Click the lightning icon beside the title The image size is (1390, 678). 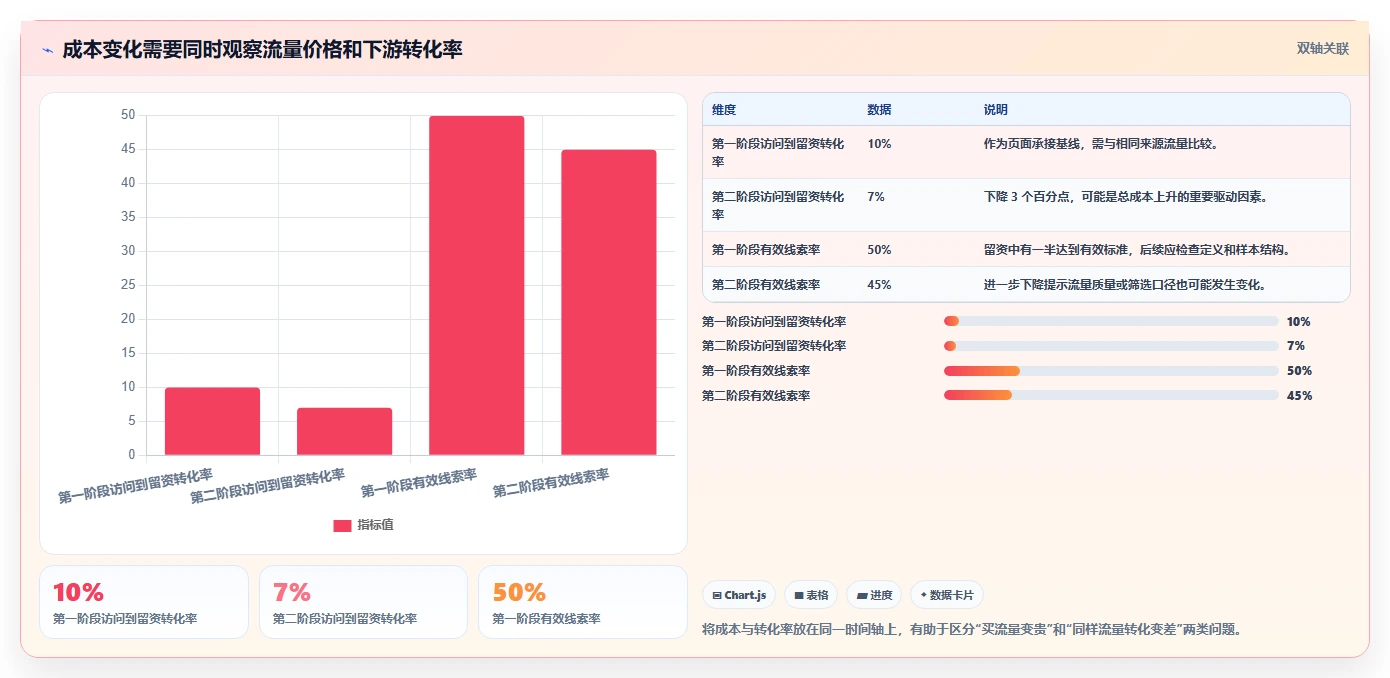coord(47,50)
